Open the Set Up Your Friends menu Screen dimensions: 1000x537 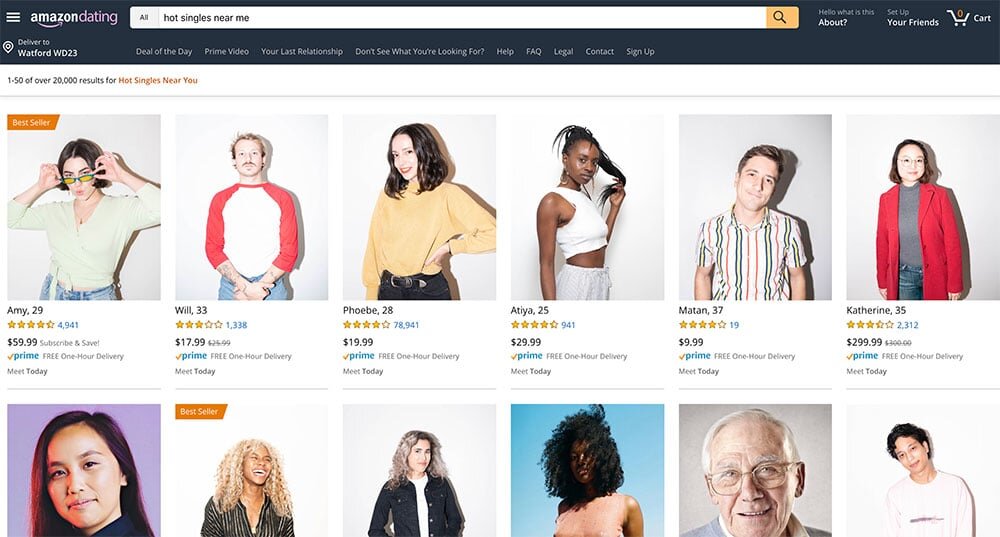point(913,17)
